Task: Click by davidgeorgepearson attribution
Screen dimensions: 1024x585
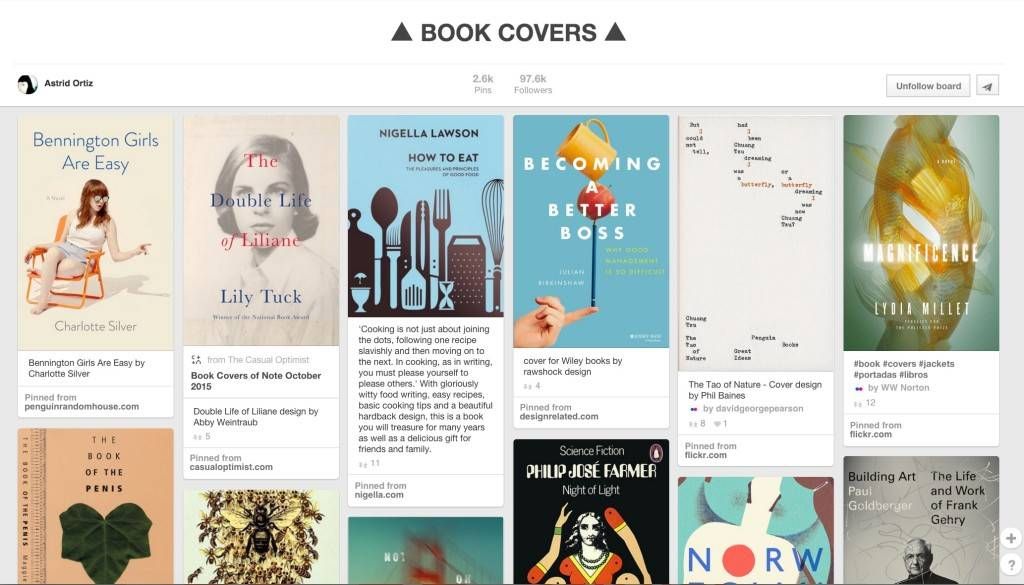Action: click(x=753, y=409)
